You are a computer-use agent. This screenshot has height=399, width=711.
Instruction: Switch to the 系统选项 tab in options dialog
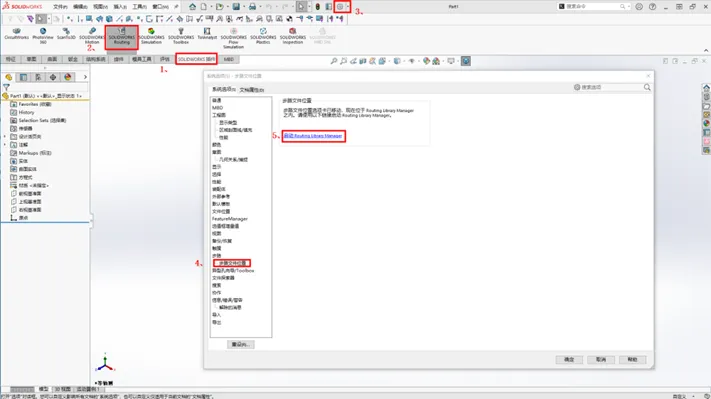pyautogui.click(x=224, y=89)
